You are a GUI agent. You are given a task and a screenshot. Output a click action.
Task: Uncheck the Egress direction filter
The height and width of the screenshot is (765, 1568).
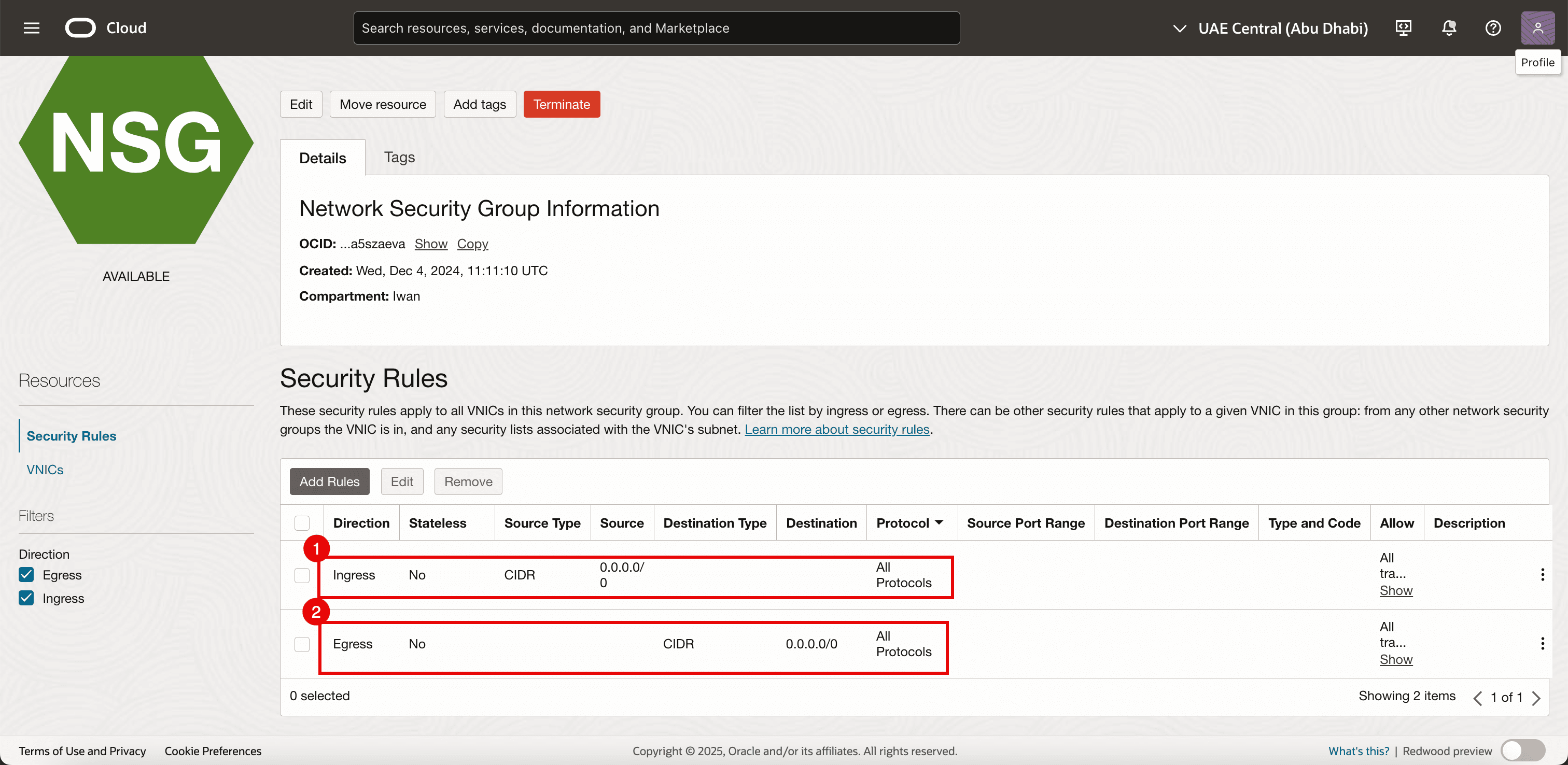click(26, 574)
